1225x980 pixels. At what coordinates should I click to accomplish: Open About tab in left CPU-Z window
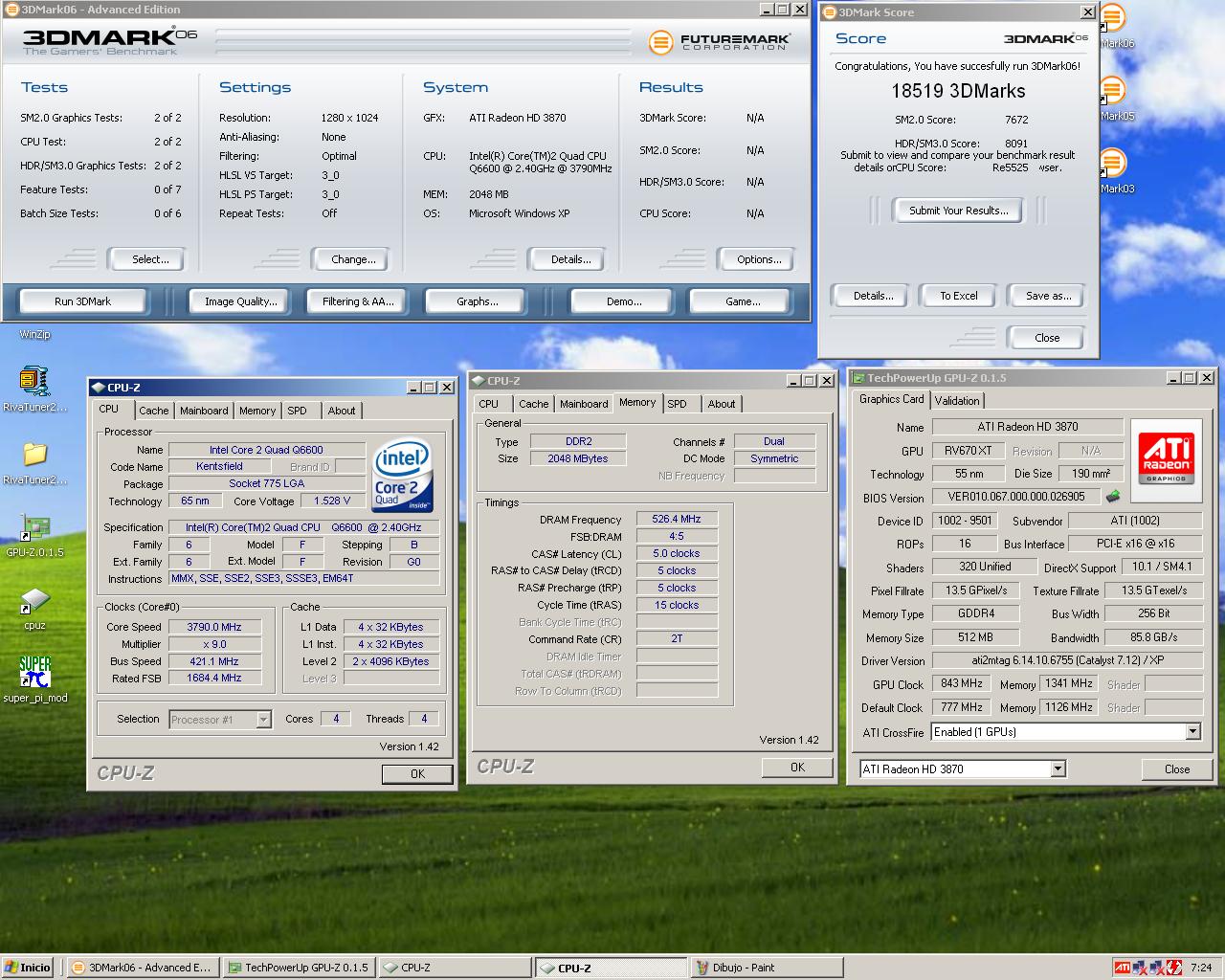click(x=342, y=411)
